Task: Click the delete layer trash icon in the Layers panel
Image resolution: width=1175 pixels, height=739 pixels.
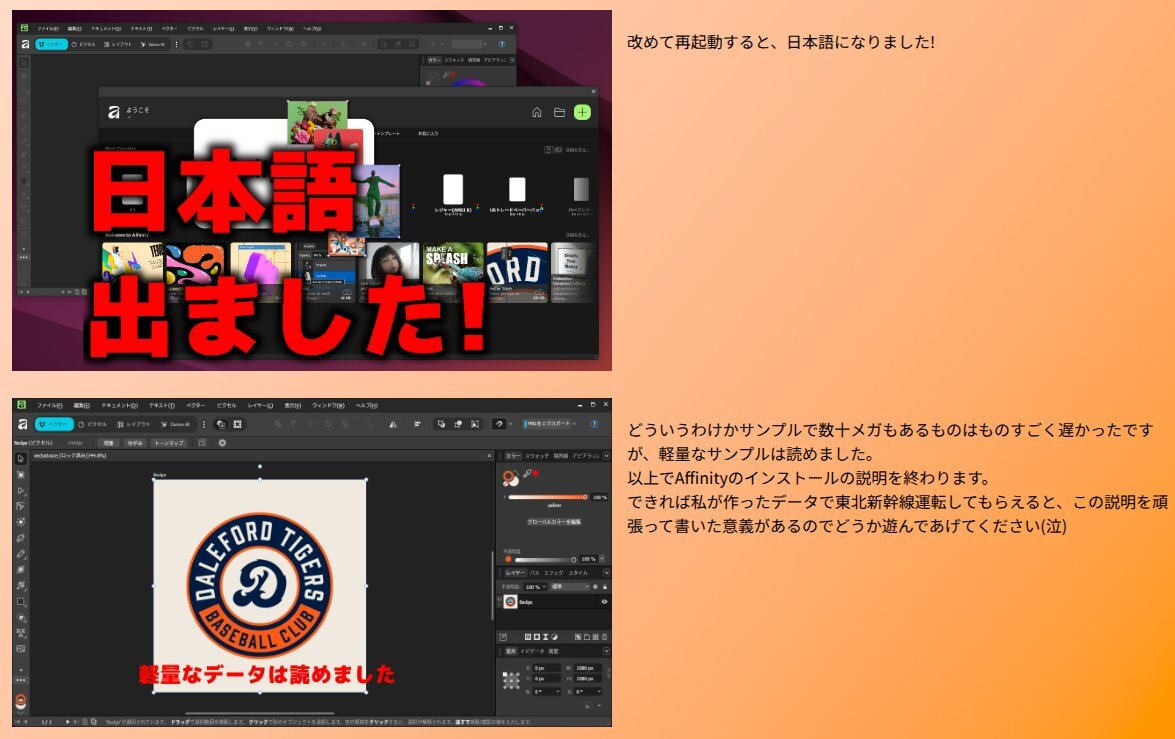Action: (x=605, y=637)
